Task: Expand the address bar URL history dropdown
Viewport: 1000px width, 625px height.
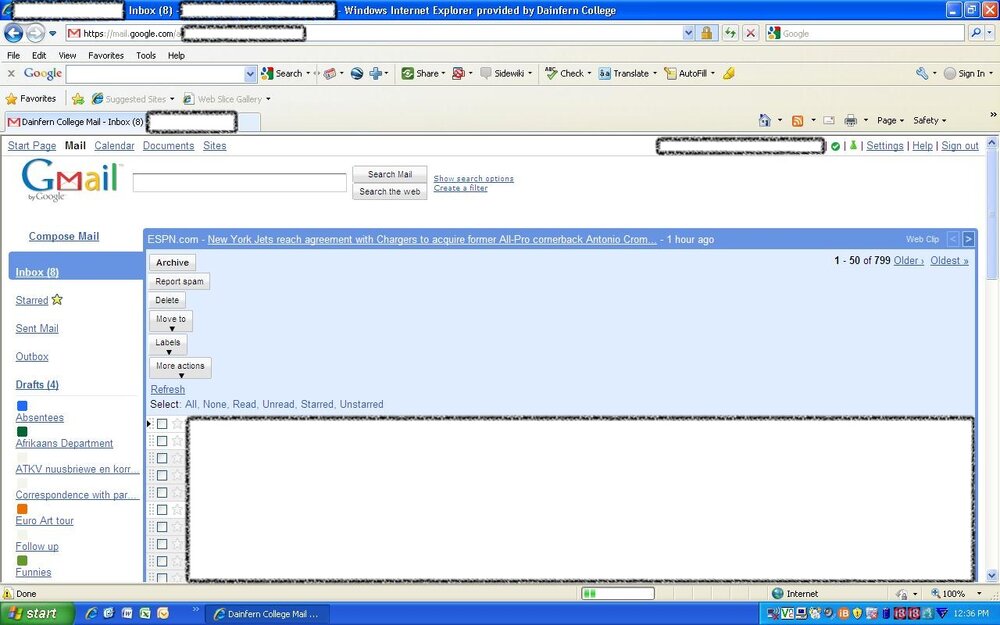Action: click(x=688, y=33)
